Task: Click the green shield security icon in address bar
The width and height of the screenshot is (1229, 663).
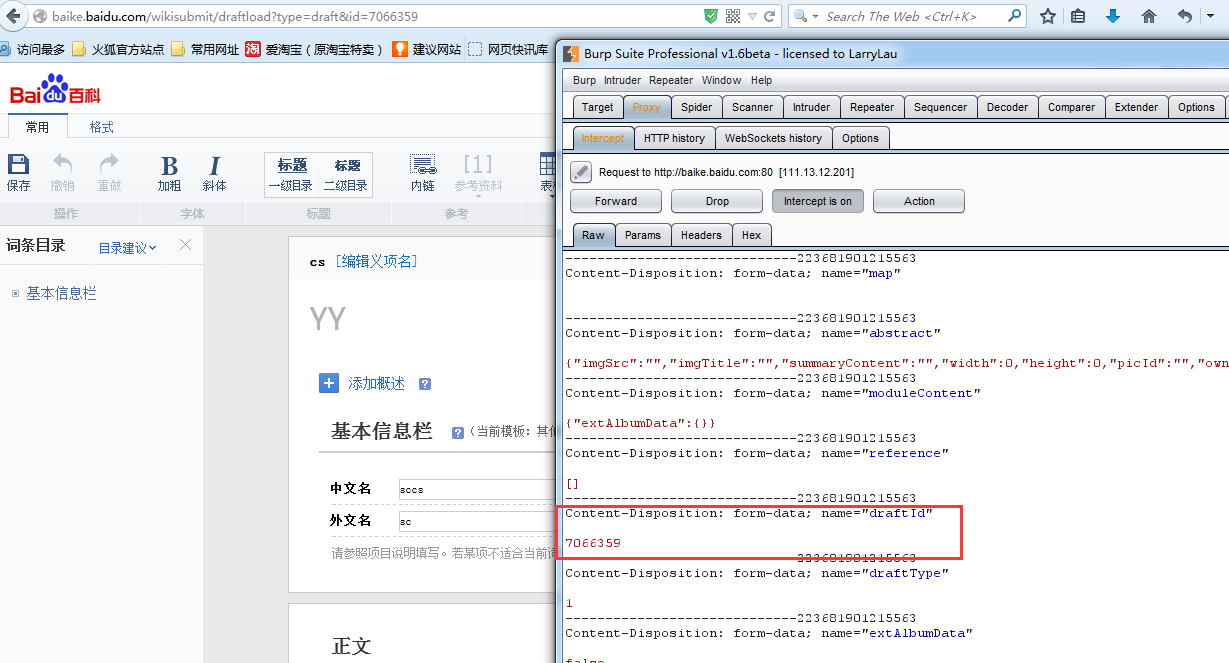Action: 710,16
